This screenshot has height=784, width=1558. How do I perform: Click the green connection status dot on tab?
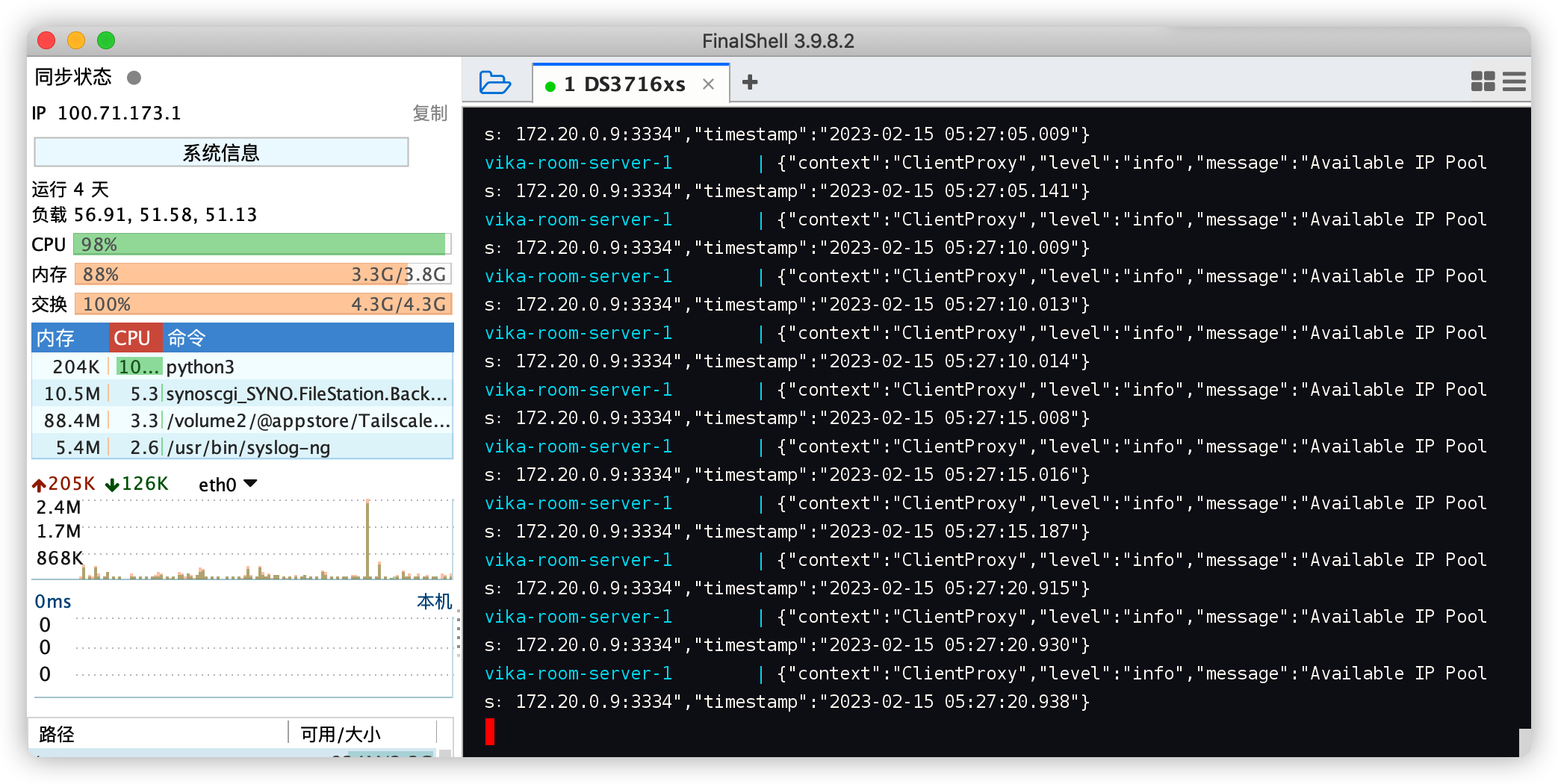[550, 86]
